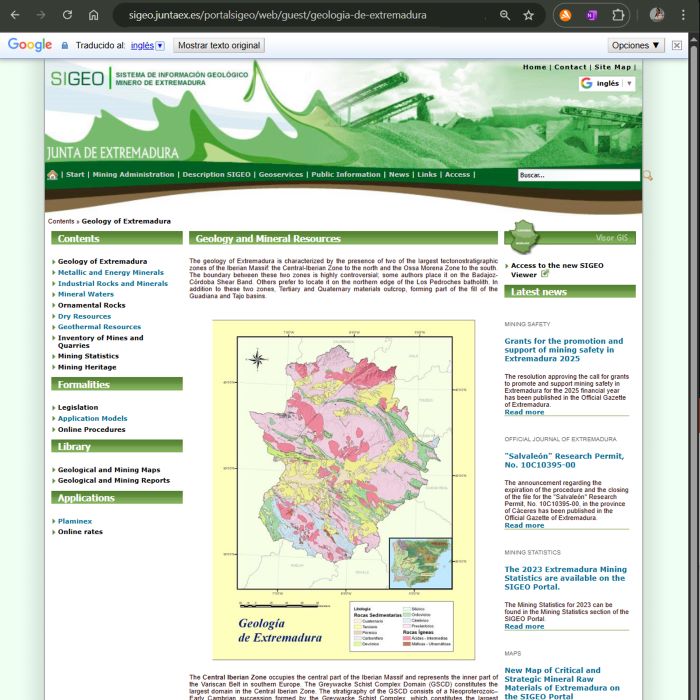Open the Home link at top right
This screenshot has height=700, width=700.
534,67
